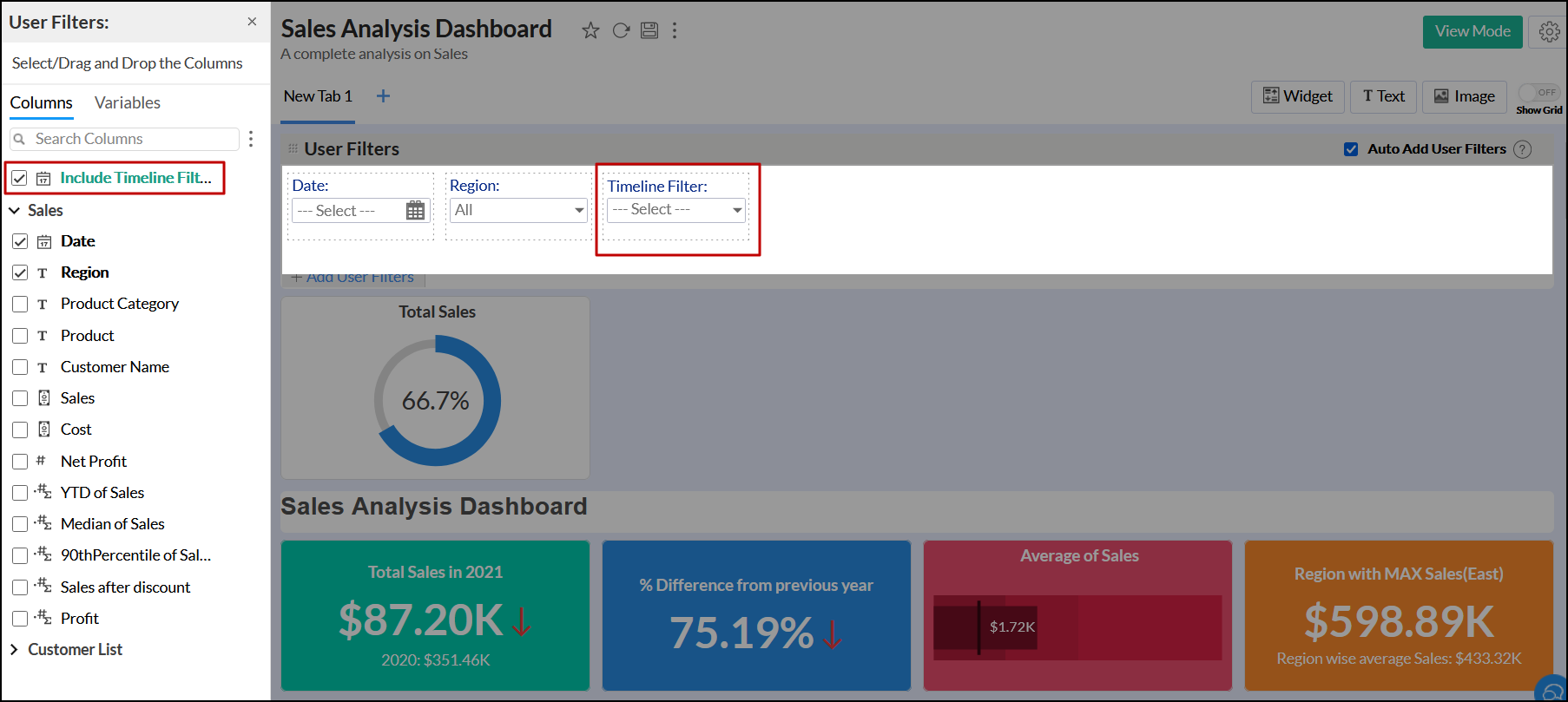Click Add User Filters link

(x=352, y=278)
